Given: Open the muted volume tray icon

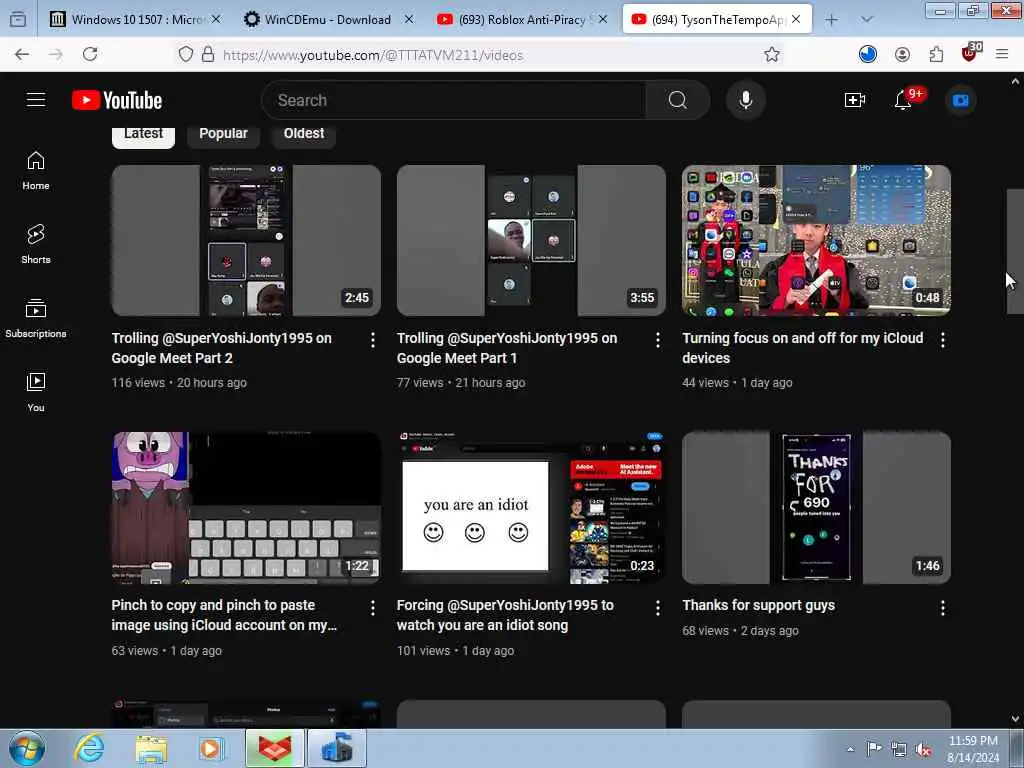Looking at the screenshot, I should coord(923,750).
